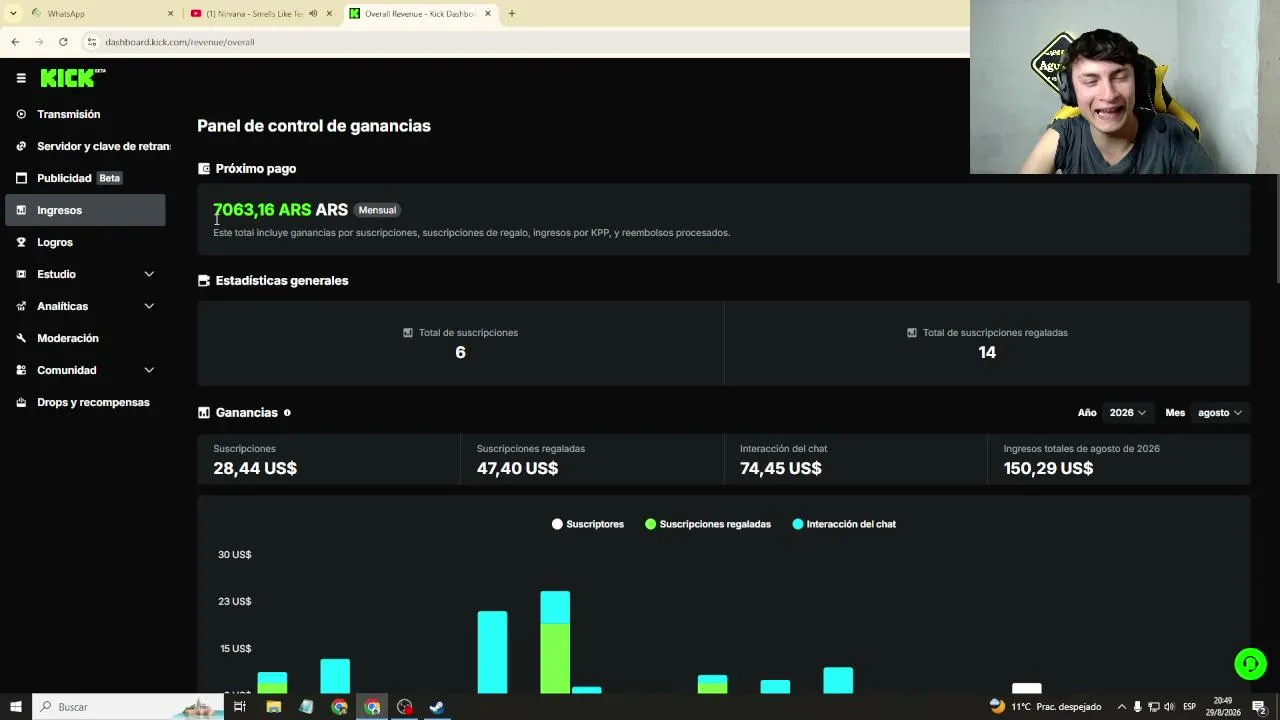The height and width of the screenshot is (720, 1280).
Task: Close the Nirvana YouTube tab
Action: pos(329,14)
